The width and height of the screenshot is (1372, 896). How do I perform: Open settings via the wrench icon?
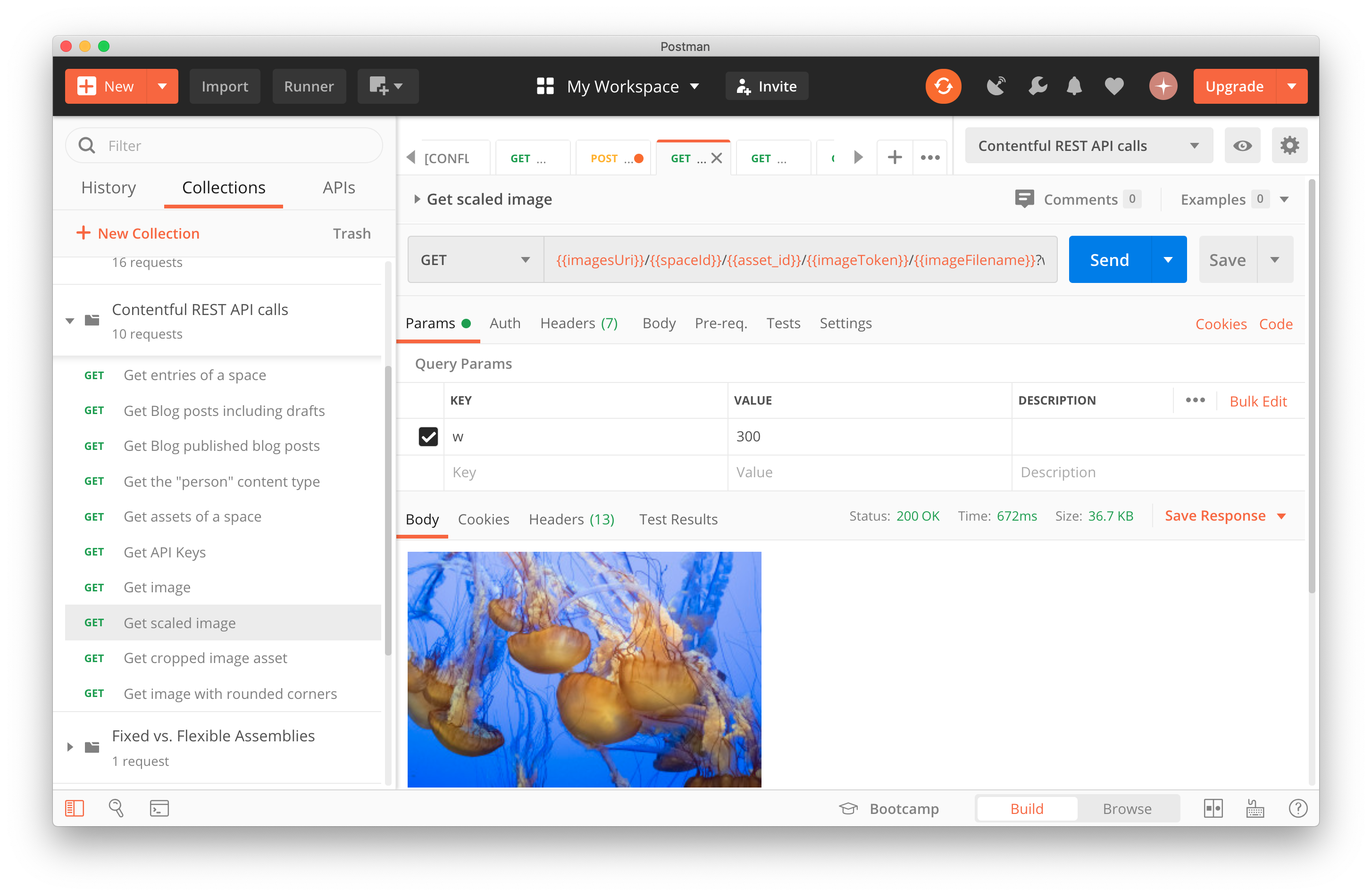pos(1037,86)
